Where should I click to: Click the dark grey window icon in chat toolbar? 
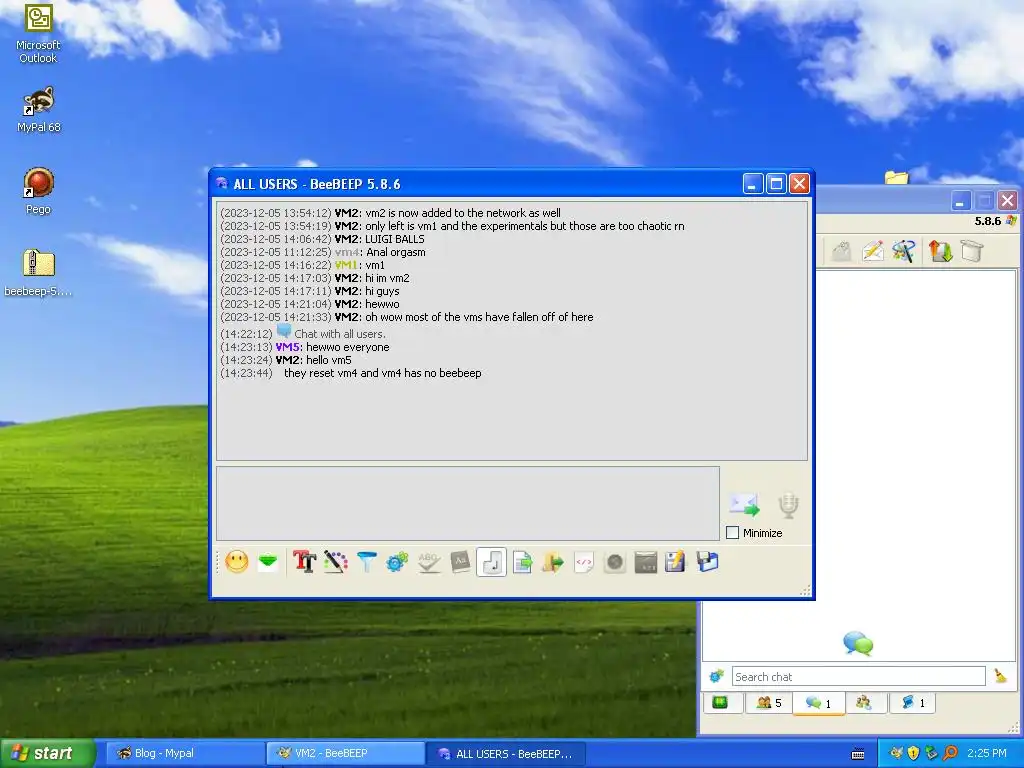click(645, 562)
